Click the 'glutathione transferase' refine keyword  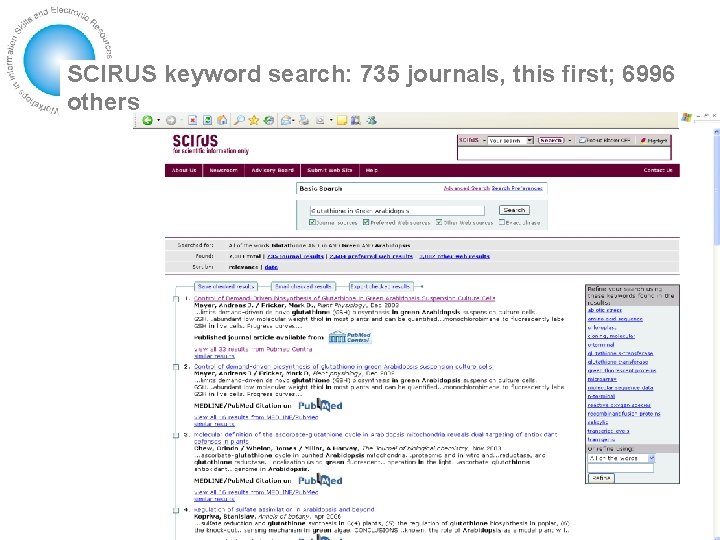pyautogui.click(x=618, y=362)
